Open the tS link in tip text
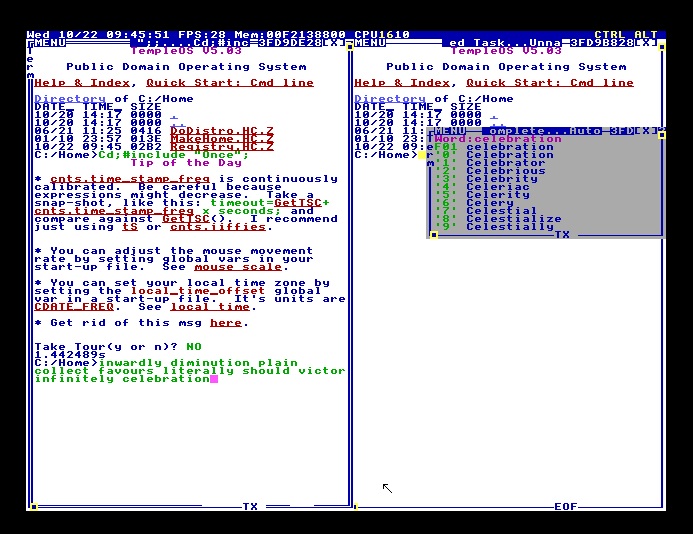693x534 pixels. pos(130,227)
